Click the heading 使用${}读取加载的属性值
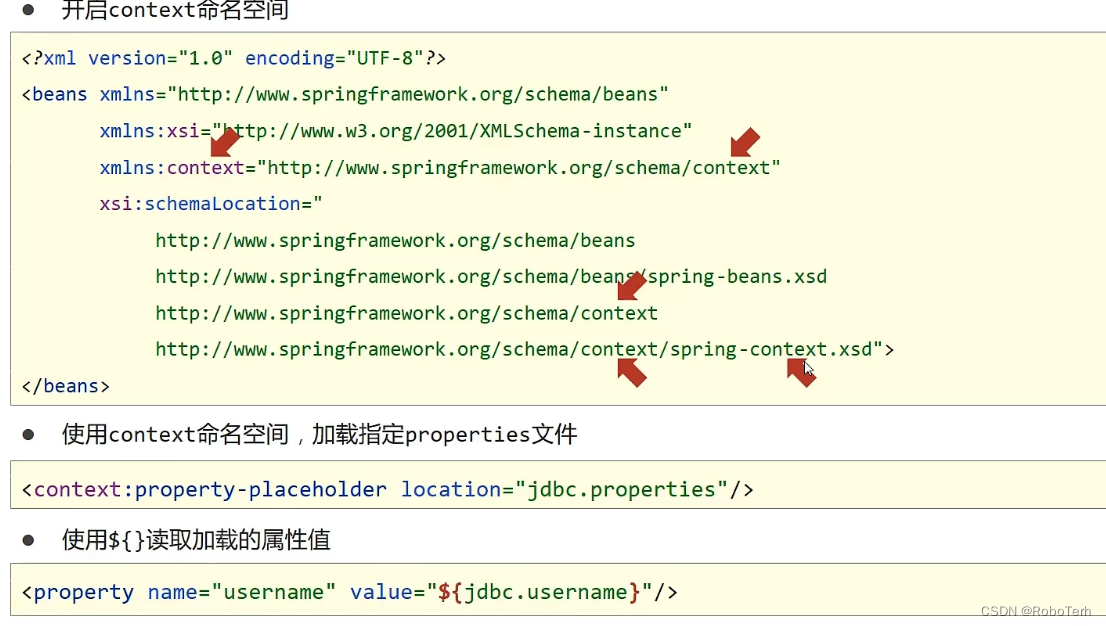1106x626 pixels. coord(196,540)
